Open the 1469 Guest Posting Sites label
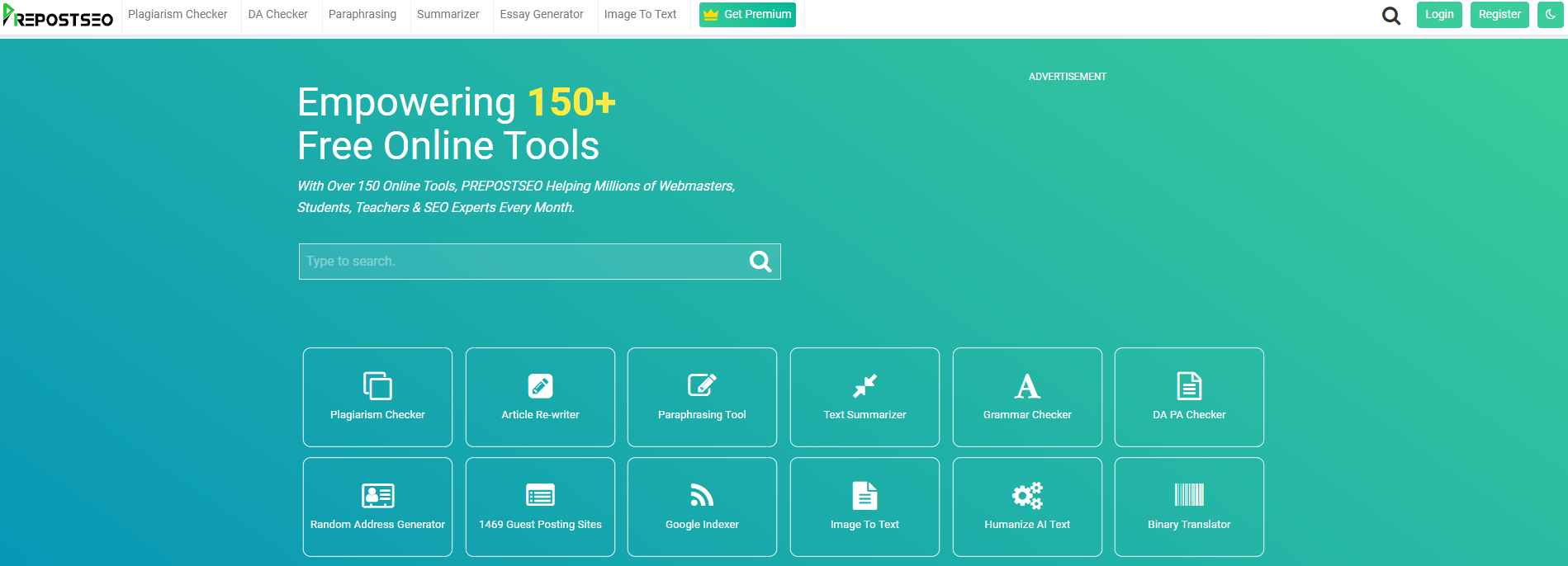Screen dimensions: 1568x566 (x=540, y=525)
